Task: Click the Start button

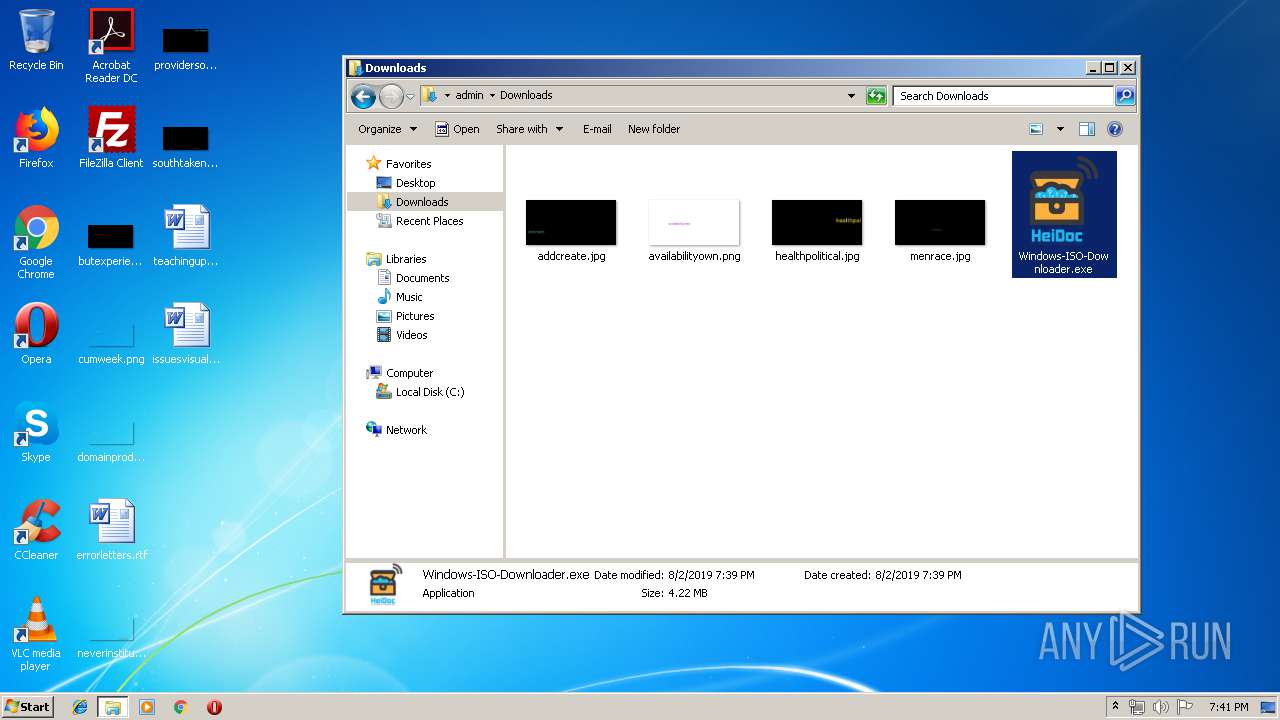Action: [27, 707]
